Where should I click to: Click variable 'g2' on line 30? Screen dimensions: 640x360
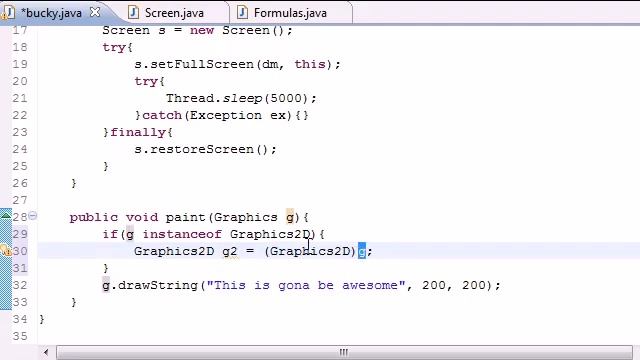(x=230, y=251)
